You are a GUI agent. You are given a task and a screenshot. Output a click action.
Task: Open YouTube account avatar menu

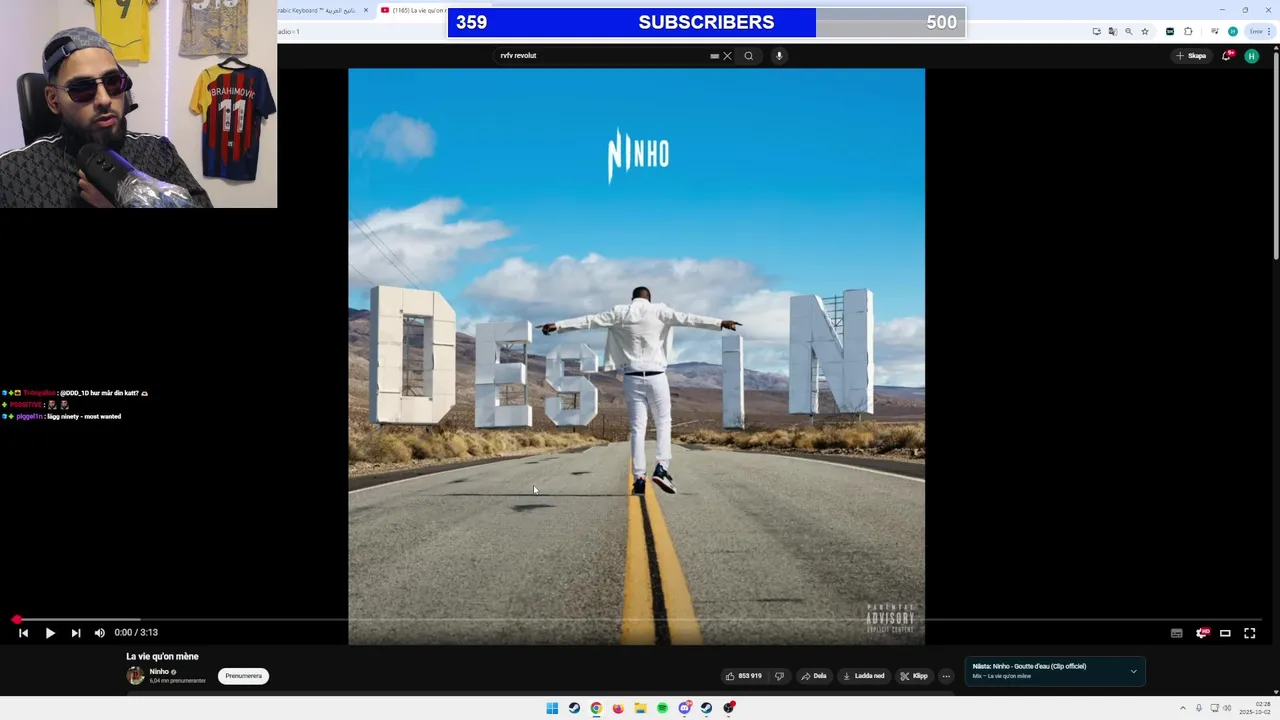click(x=1251, y=56)
